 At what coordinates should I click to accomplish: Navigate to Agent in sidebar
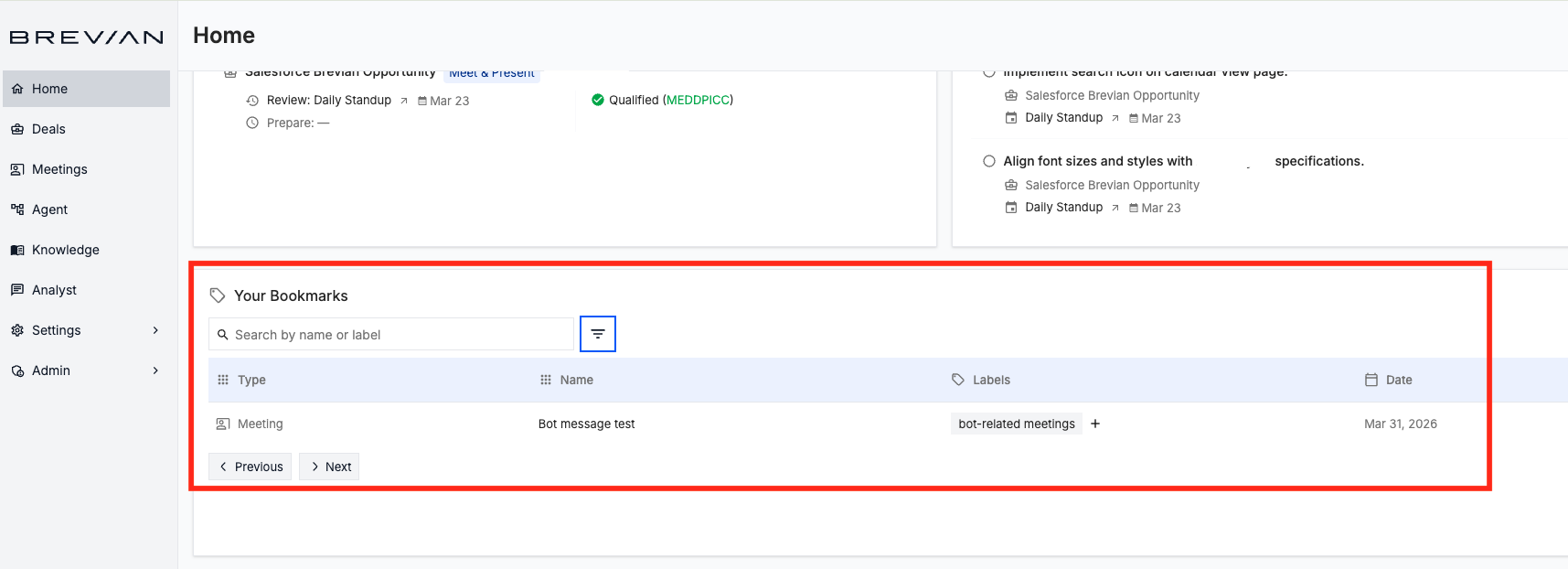[x=49, y=209]
